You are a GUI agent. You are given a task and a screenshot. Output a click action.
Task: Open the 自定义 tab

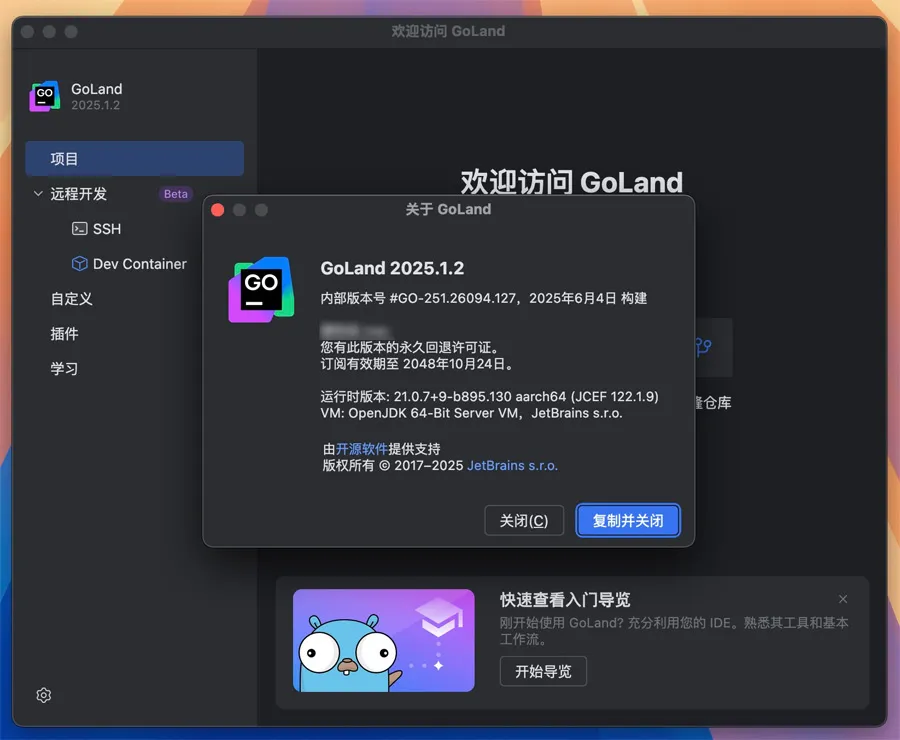click(72, 299)
